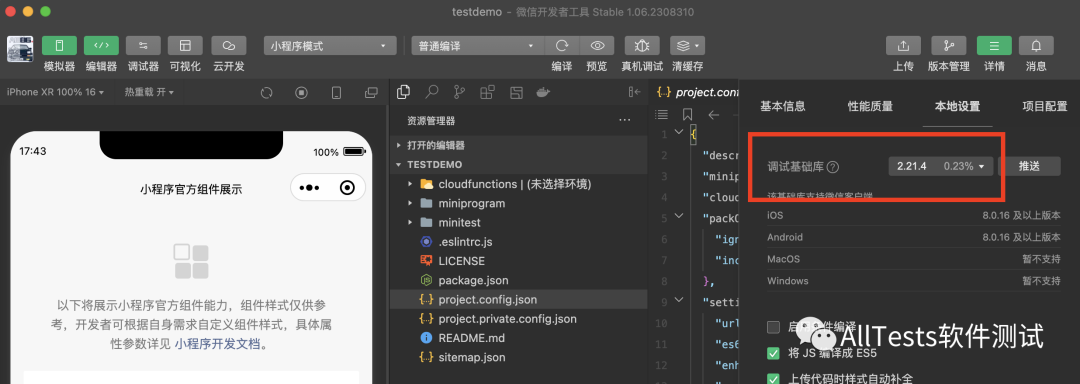Fold the JSON object on line 1
This screenshot has height=384, width=1080.
678,133
